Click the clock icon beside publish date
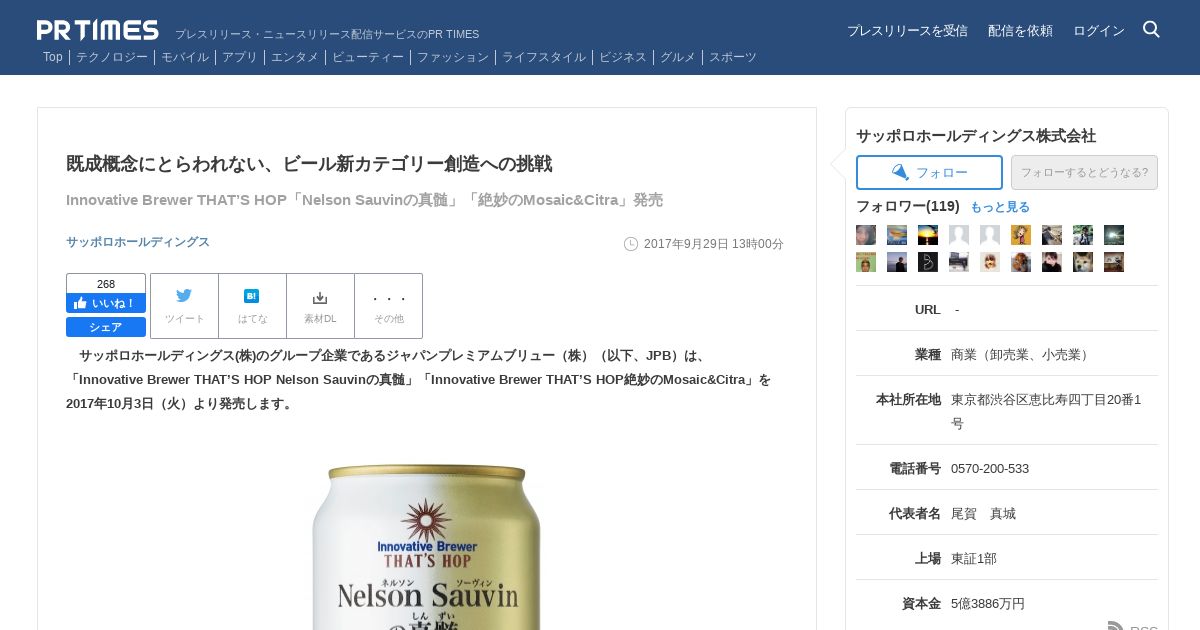 [x=631, y=244]
